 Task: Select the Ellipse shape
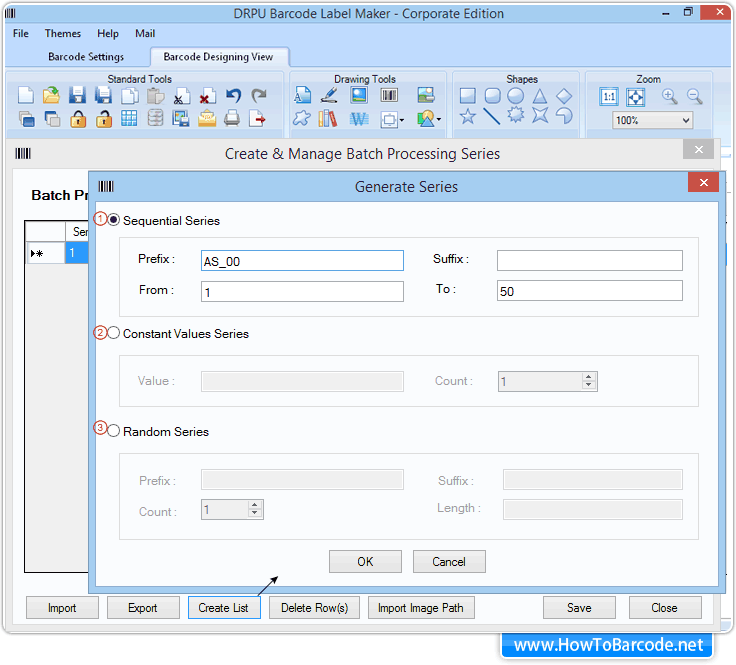click(515, 96)
